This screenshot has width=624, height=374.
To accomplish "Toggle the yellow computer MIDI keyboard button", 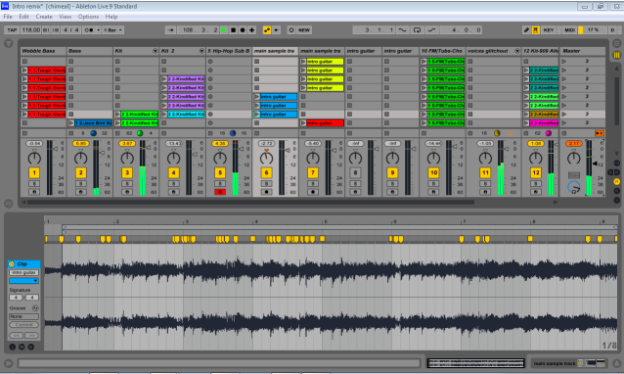I will [536, 30].
